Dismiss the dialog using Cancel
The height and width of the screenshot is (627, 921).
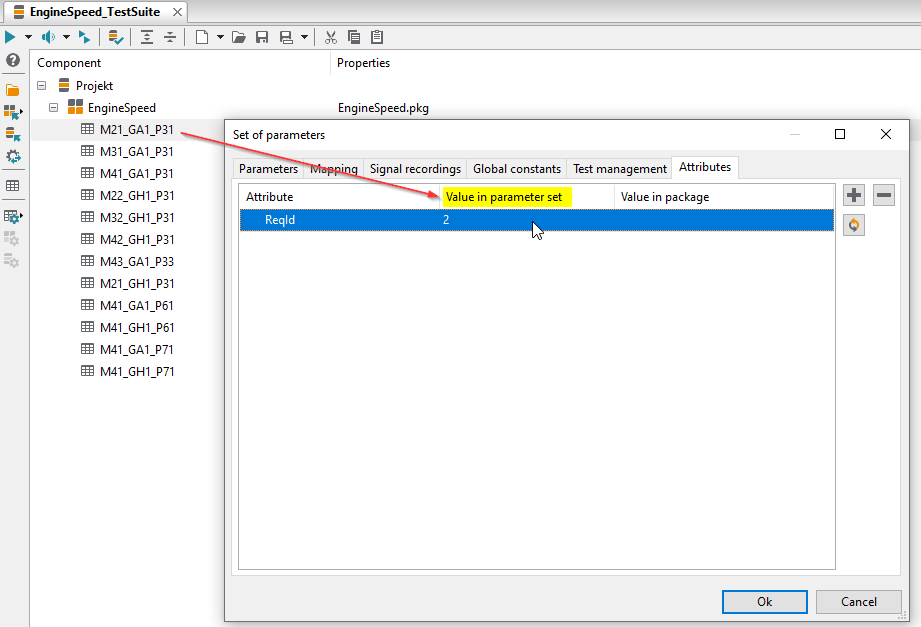point(858,601)
